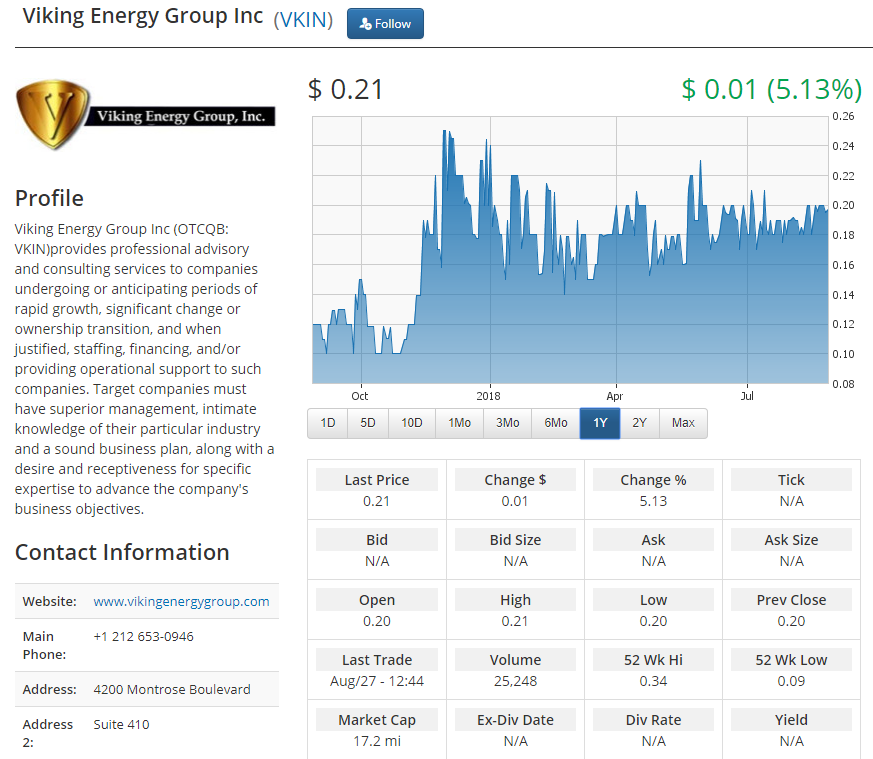Viewport: 873px width, 759px height.
Task: Click the green $ 0.01 (5.13%) change
Action: tap(772, 90)
